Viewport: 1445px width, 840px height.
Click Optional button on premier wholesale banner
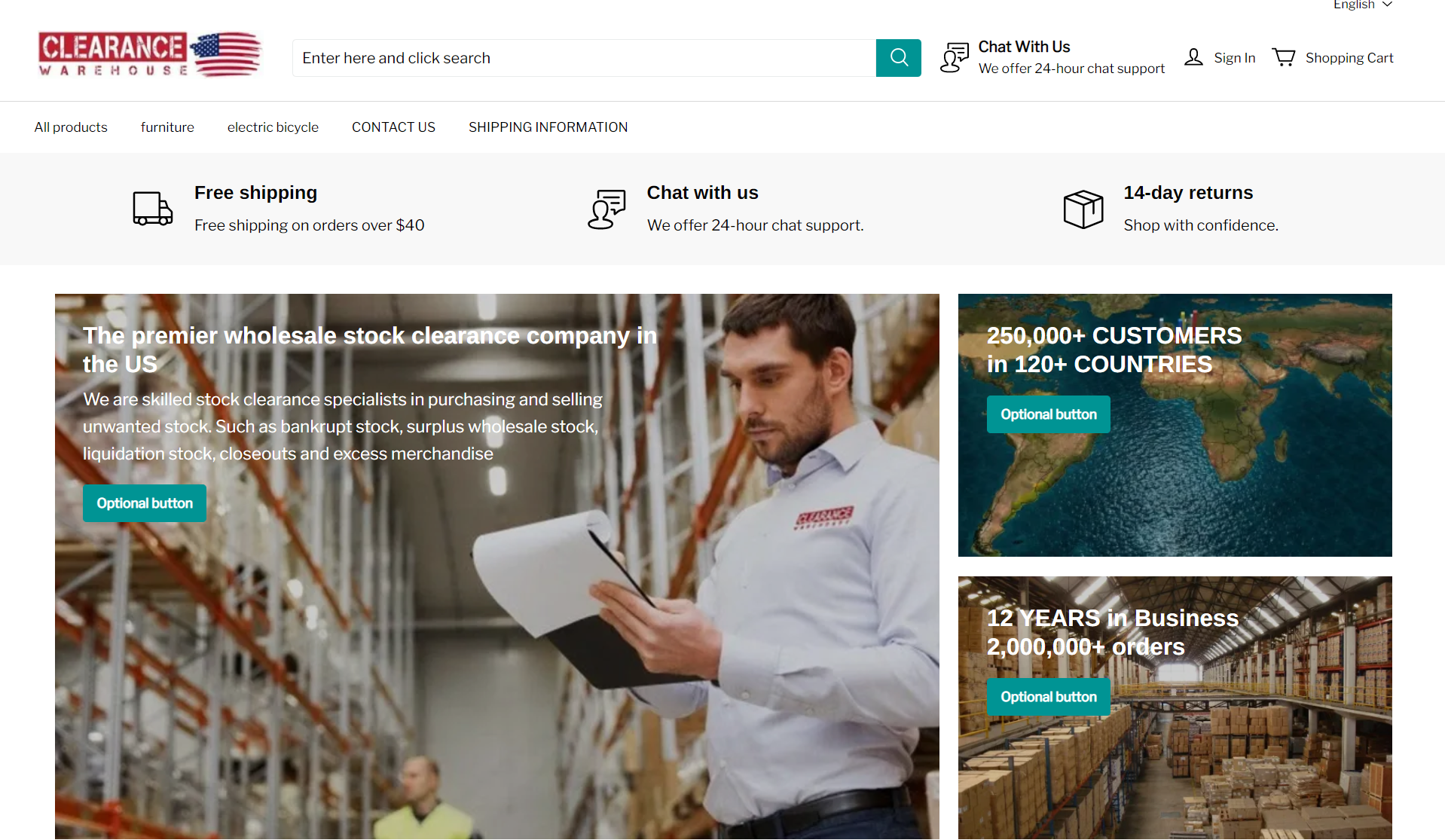click(x=145, y=503)
